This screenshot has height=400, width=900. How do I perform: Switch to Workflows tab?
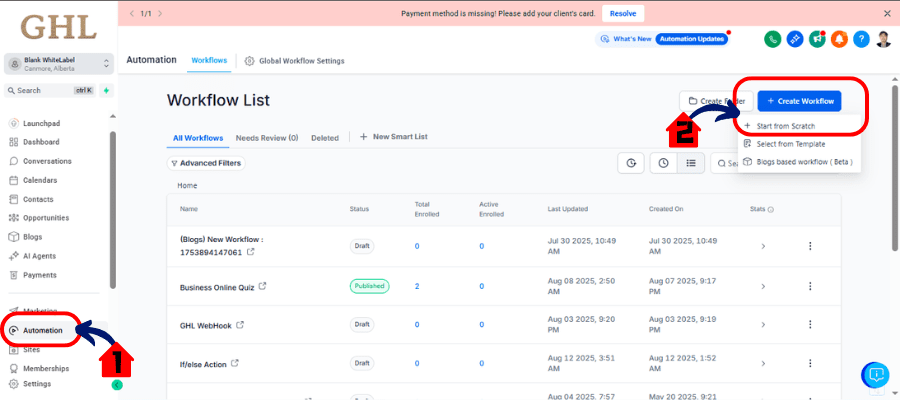pos(209,60)
